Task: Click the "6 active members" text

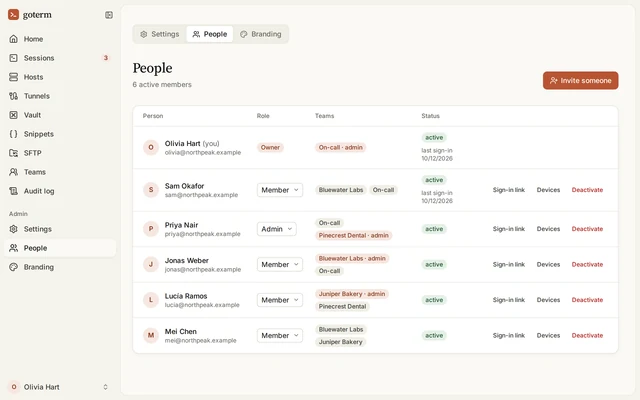Action: [162, 84]
